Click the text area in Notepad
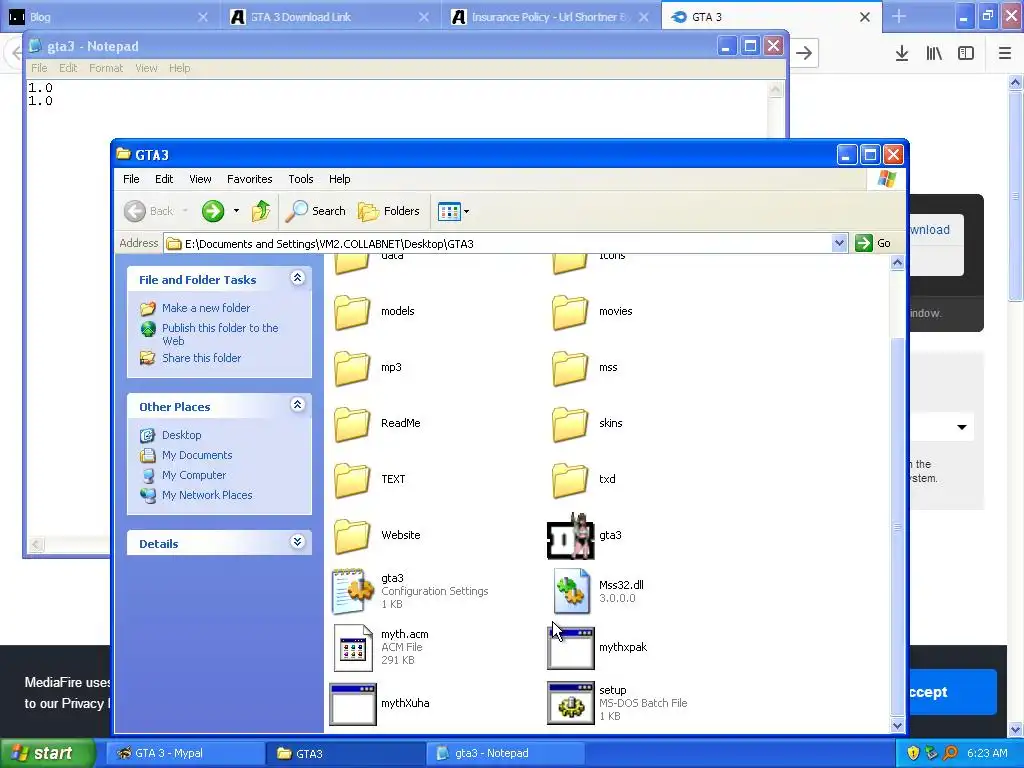The width and height of the screenshot is (1024, 768). 398,108
